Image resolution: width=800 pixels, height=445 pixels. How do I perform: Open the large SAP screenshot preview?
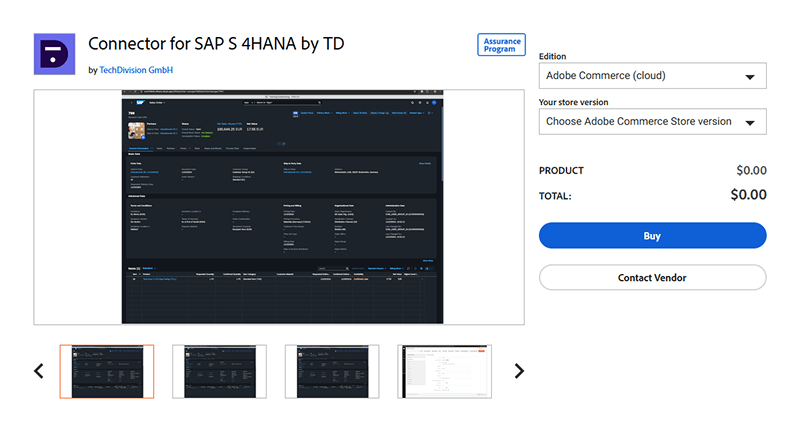(x=279, y=207)
